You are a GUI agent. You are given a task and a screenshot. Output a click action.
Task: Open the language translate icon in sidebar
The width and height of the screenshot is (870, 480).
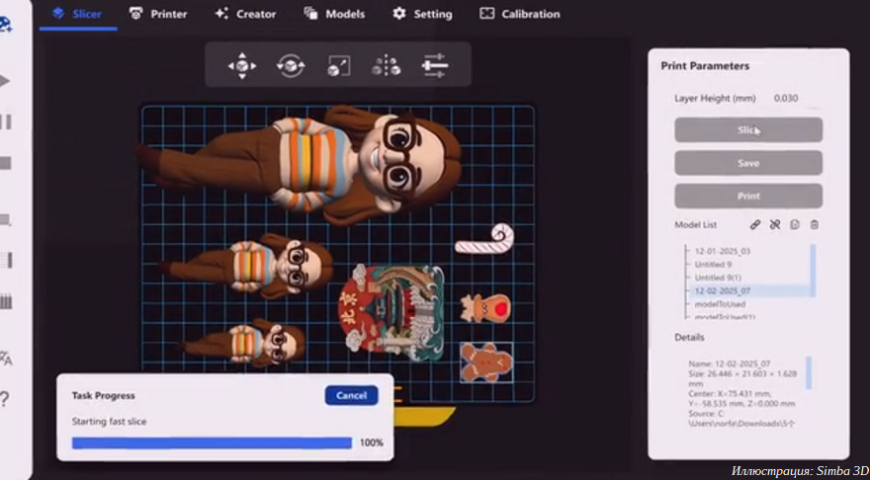(x=6, y=358)
